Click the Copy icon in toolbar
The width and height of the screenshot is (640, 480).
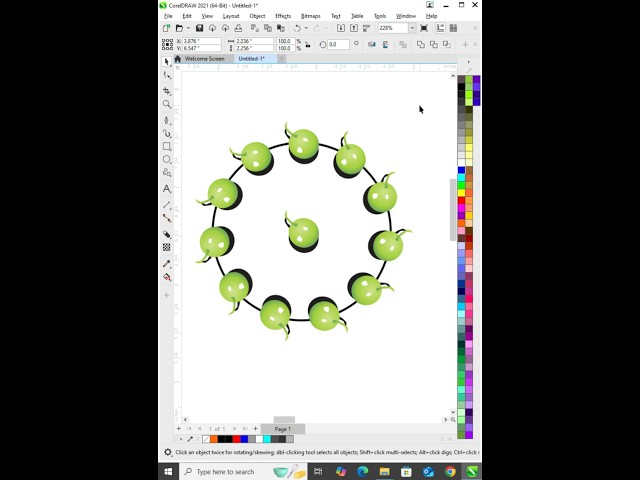268,28
